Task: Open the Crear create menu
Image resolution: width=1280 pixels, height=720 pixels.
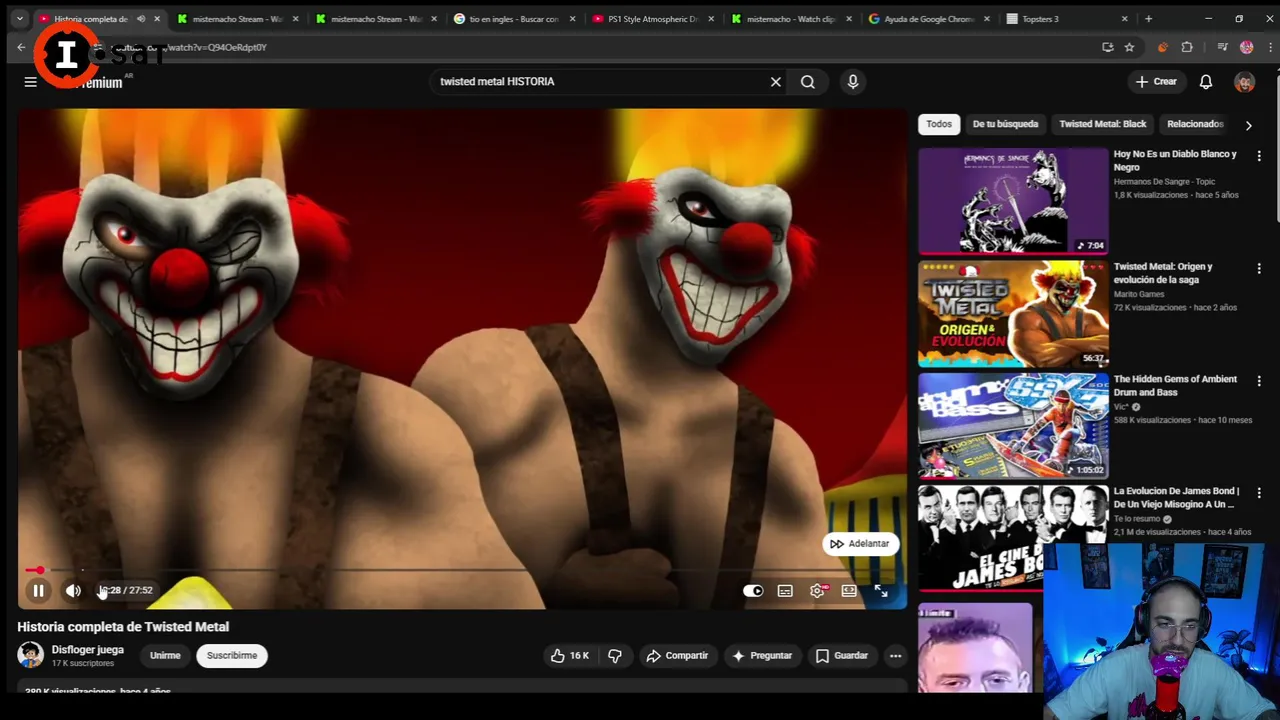Action: point(1156,82)
